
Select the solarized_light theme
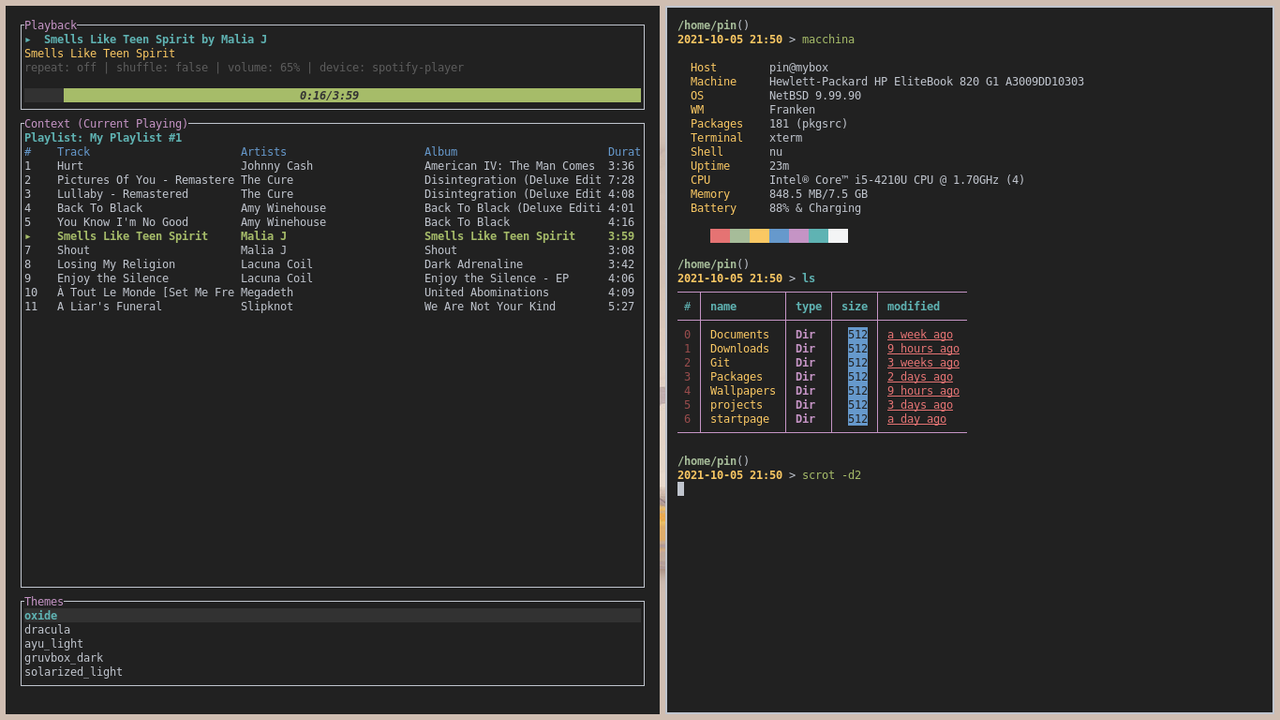[332, 672]
